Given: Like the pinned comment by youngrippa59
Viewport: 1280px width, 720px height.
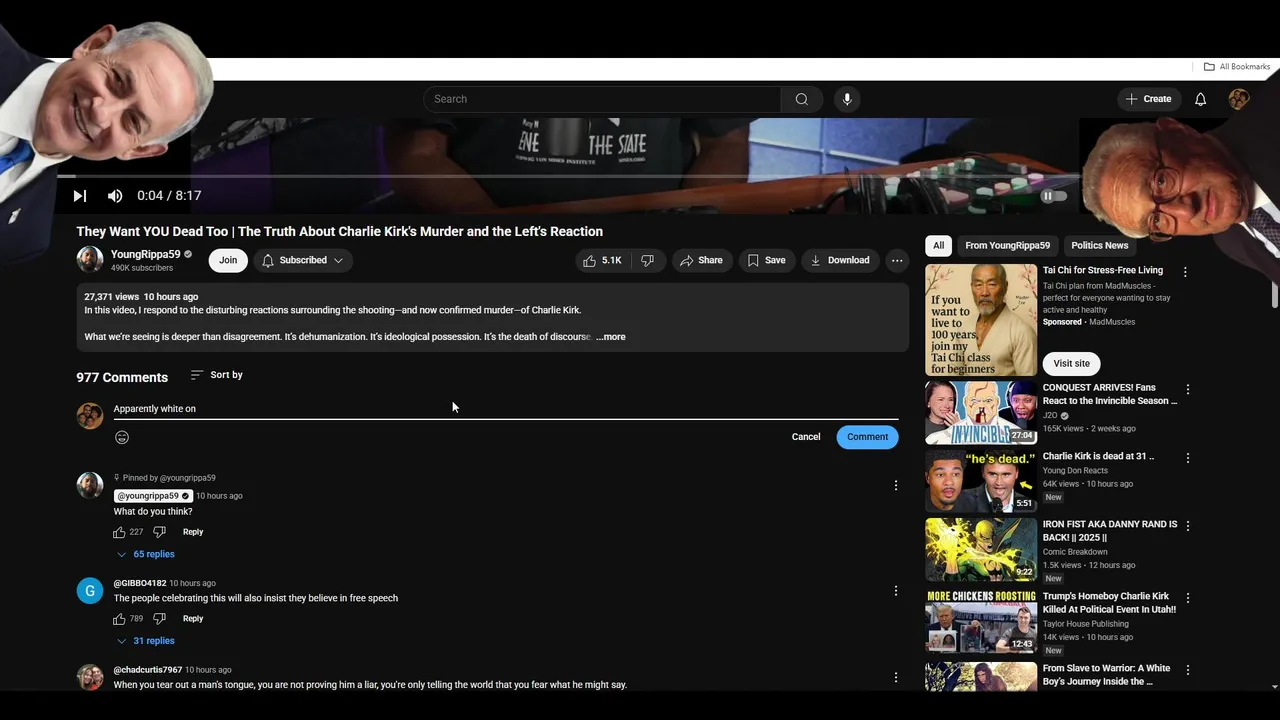Looking at the screenshot, I should pos(119,532).
